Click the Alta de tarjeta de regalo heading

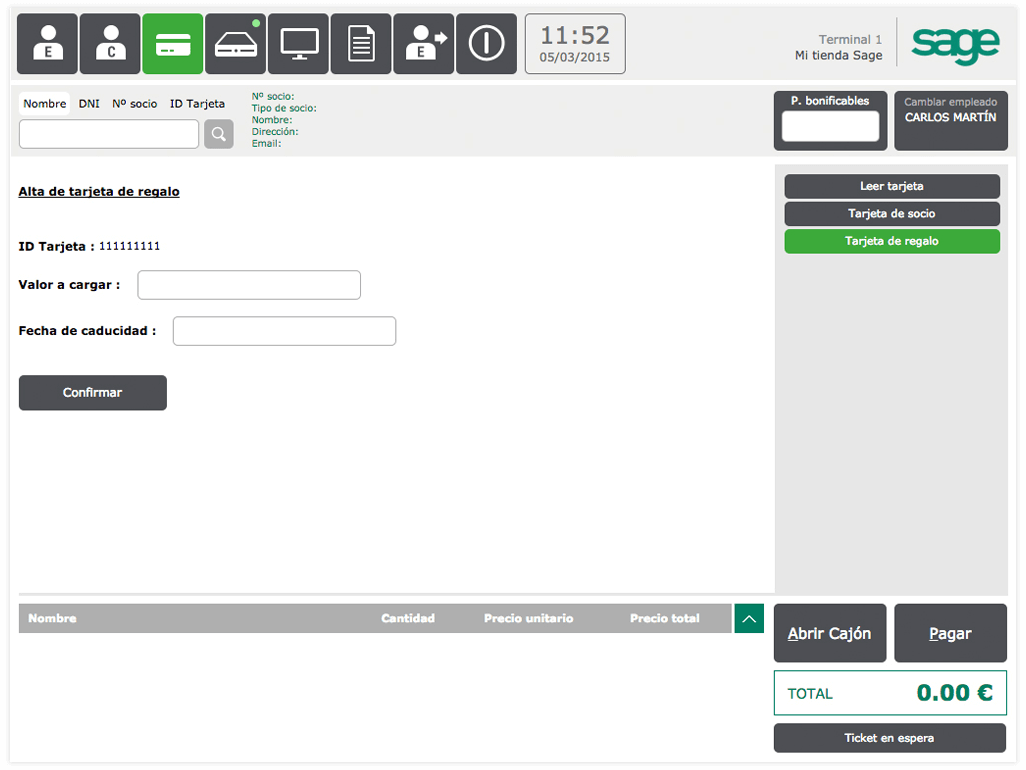(99, 192)
